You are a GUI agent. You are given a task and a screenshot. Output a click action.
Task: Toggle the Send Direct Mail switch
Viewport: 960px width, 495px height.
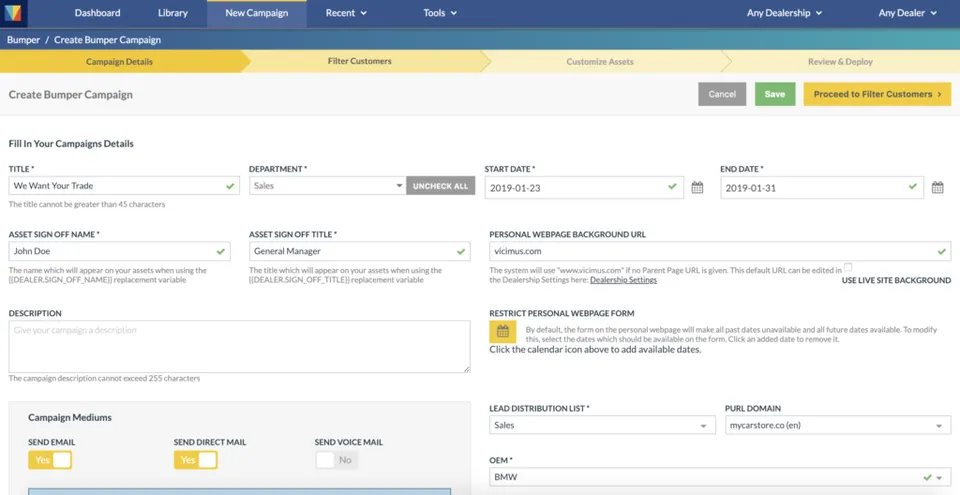pos(195,460)
